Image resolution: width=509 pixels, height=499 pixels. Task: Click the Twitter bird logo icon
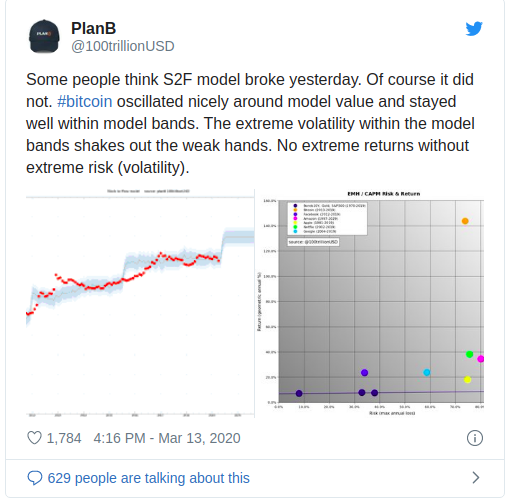point(474,29)
